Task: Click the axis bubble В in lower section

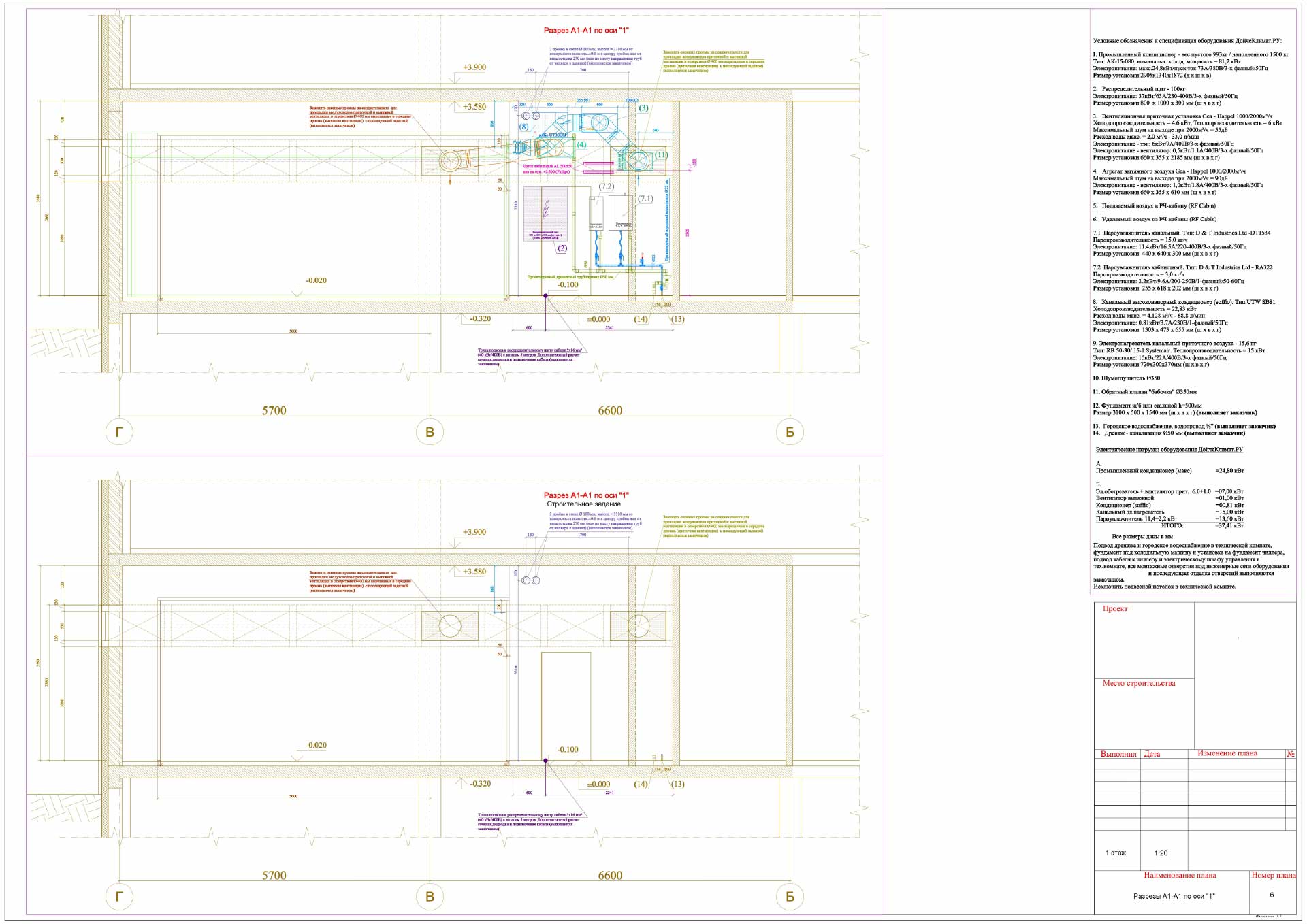Action: click(430, 896)
